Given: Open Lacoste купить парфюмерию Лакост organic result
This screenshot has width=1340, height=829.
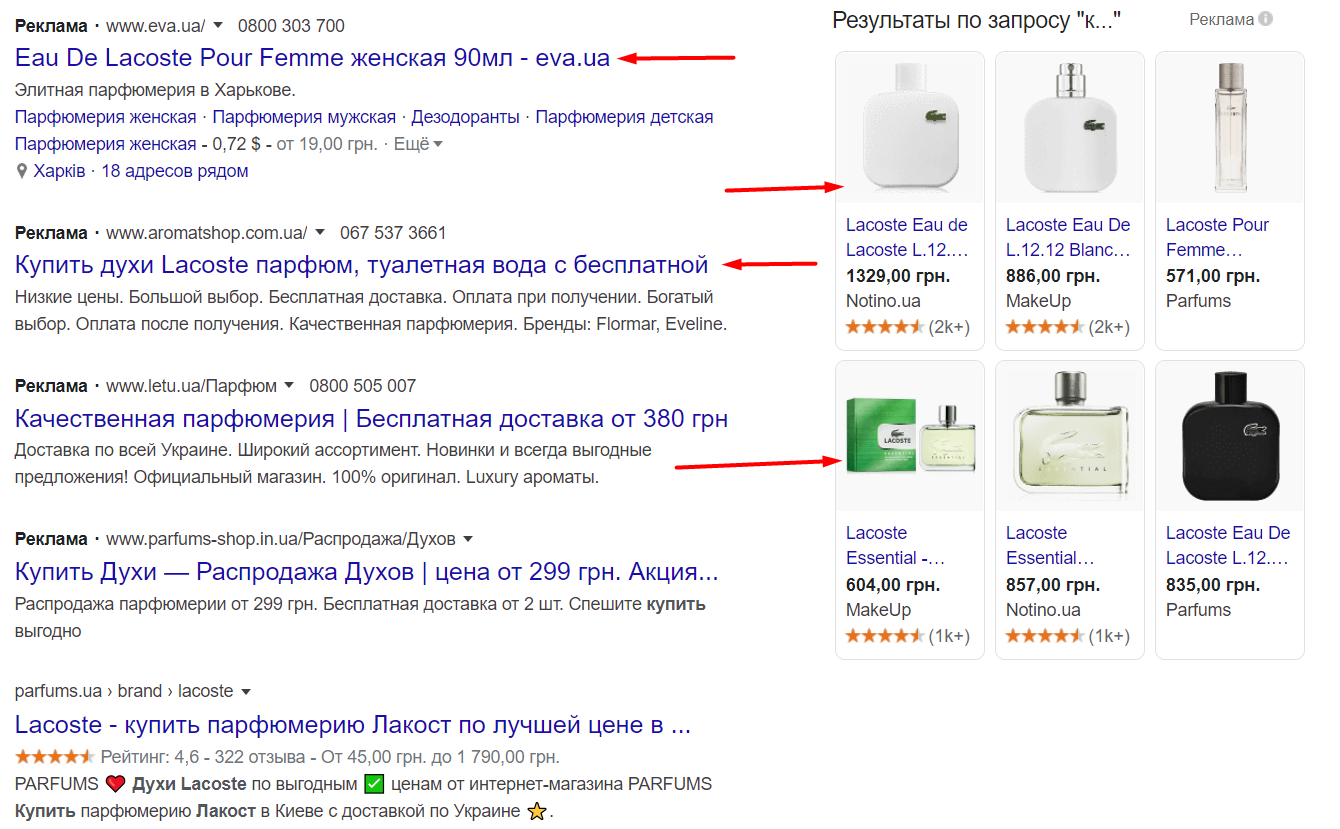Looking at the screenshot, I should (x=353, y=724).
